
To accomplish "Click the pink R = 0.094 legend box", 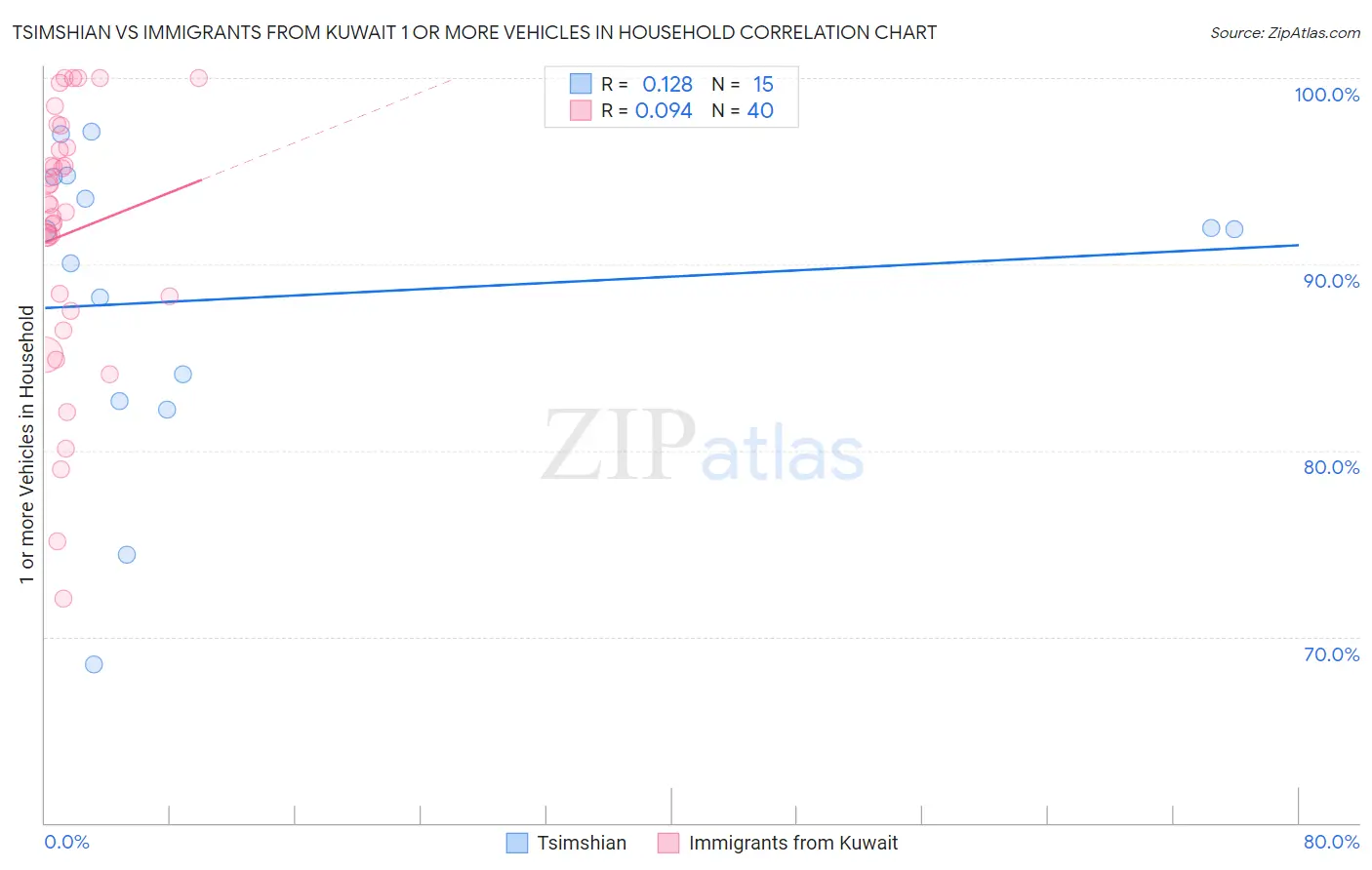I will click(581, 110).
